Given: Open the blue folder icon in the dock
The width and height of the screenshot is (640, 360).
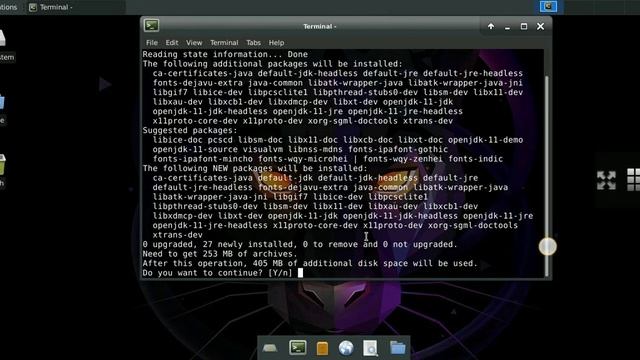Looking at the screenshot, I should coord(397,348).
